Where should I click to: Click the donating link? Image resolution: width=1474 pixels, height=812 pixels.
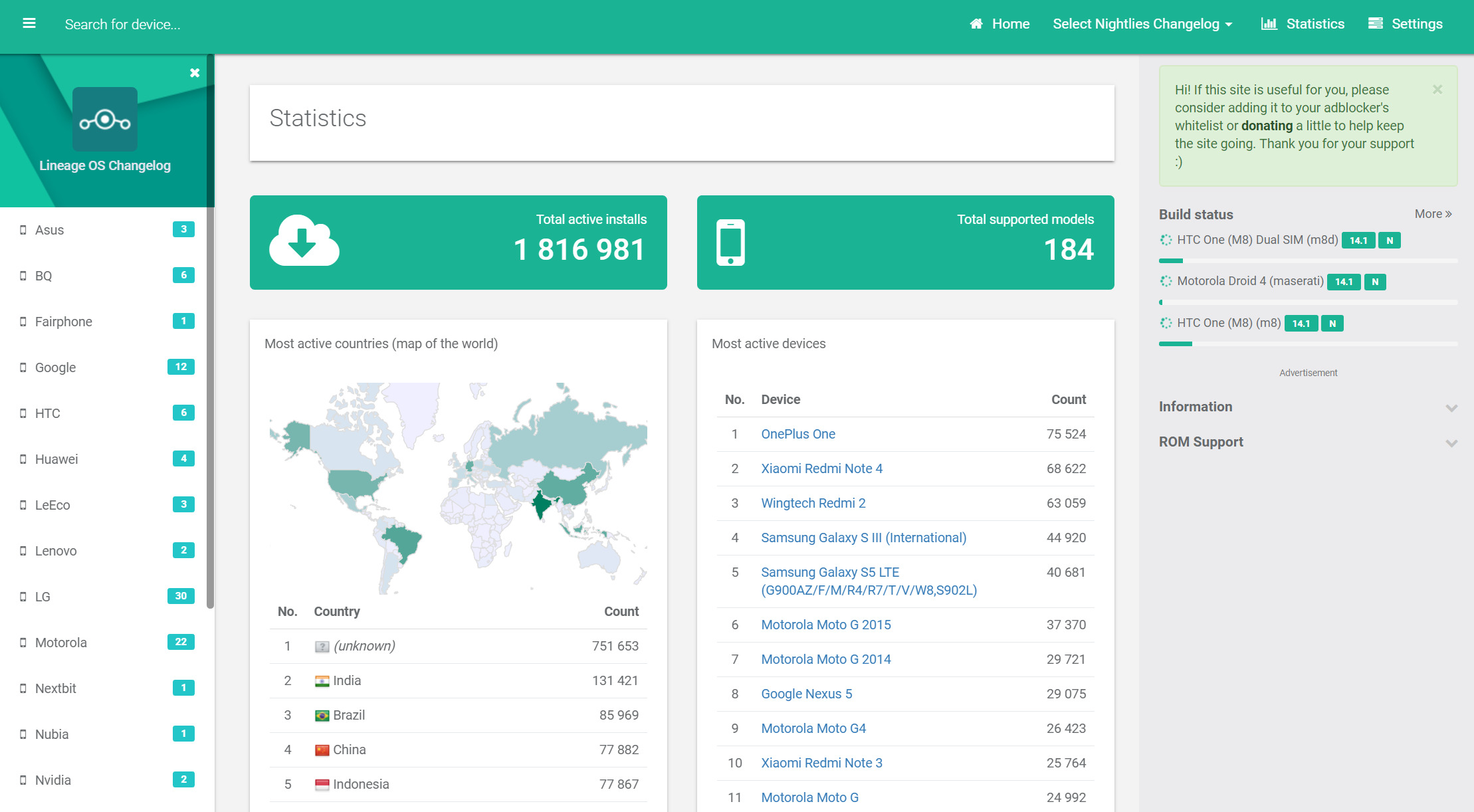(x=1267, y=126)
